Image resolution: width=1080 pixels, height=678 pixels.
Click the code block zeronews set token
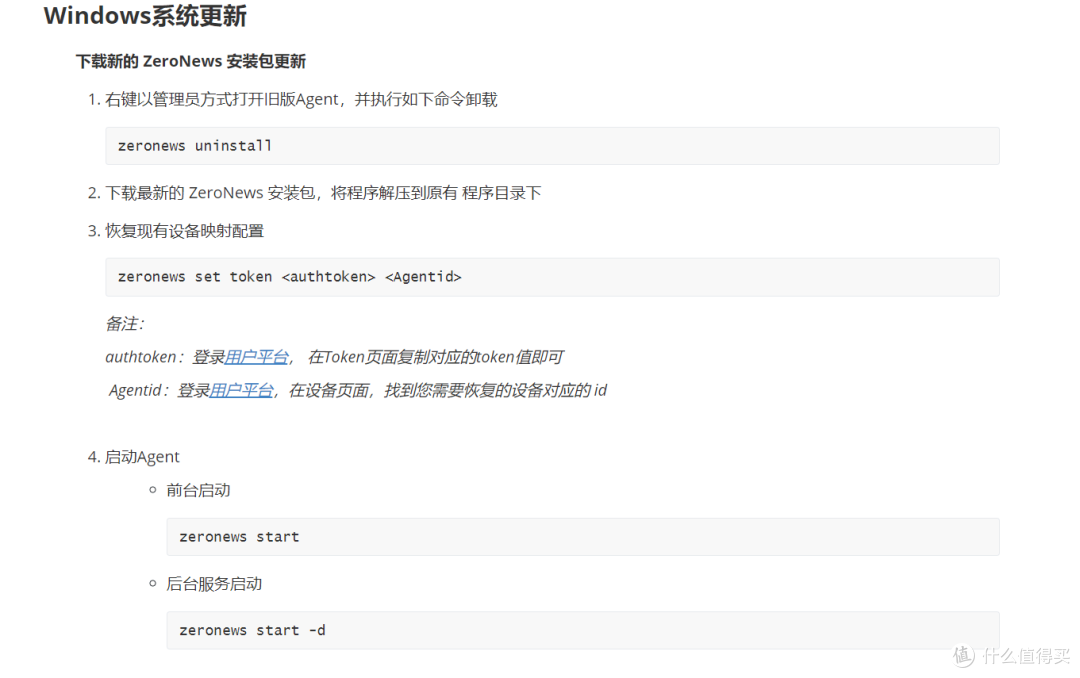pyautogui.click(x=552, y=277)
